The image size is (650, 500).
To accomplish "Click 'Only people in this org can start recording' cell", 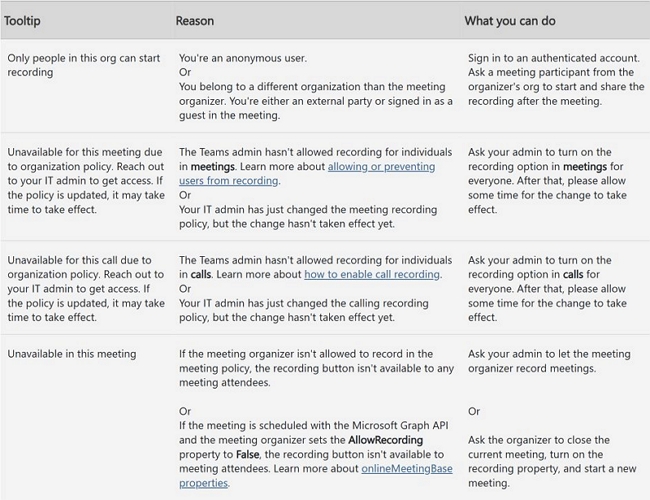I will pyautogui.click(x=84, y=65).
